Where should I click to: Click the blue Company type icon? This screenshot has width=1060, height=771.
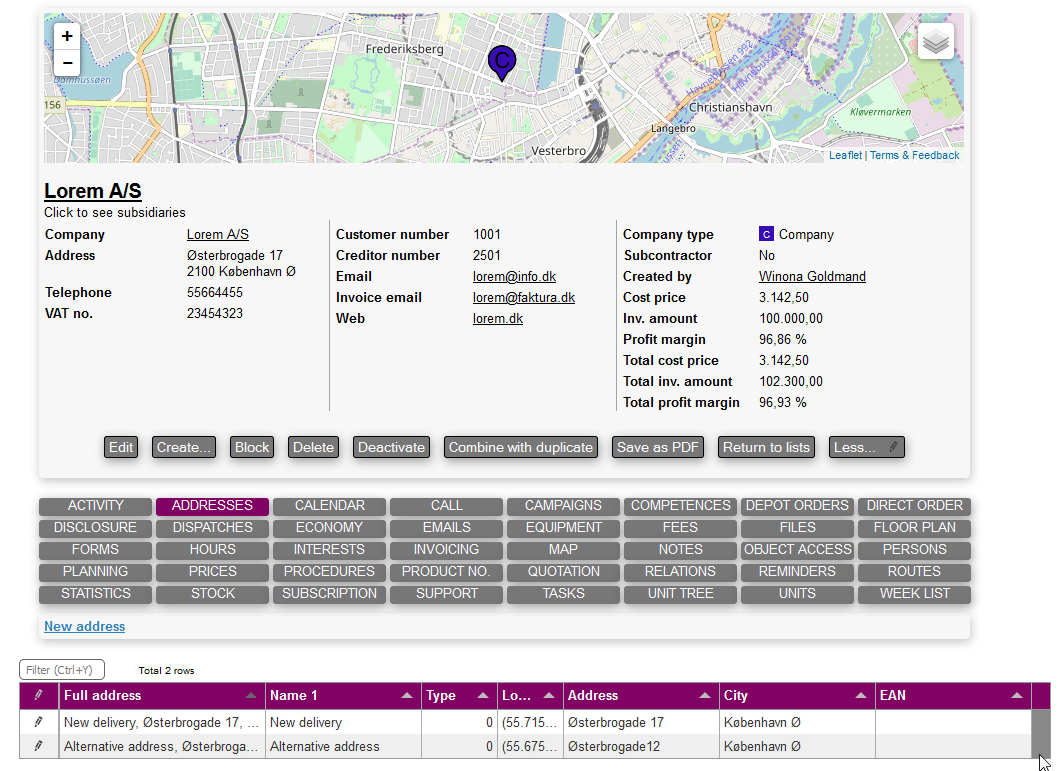click(766, 235)
